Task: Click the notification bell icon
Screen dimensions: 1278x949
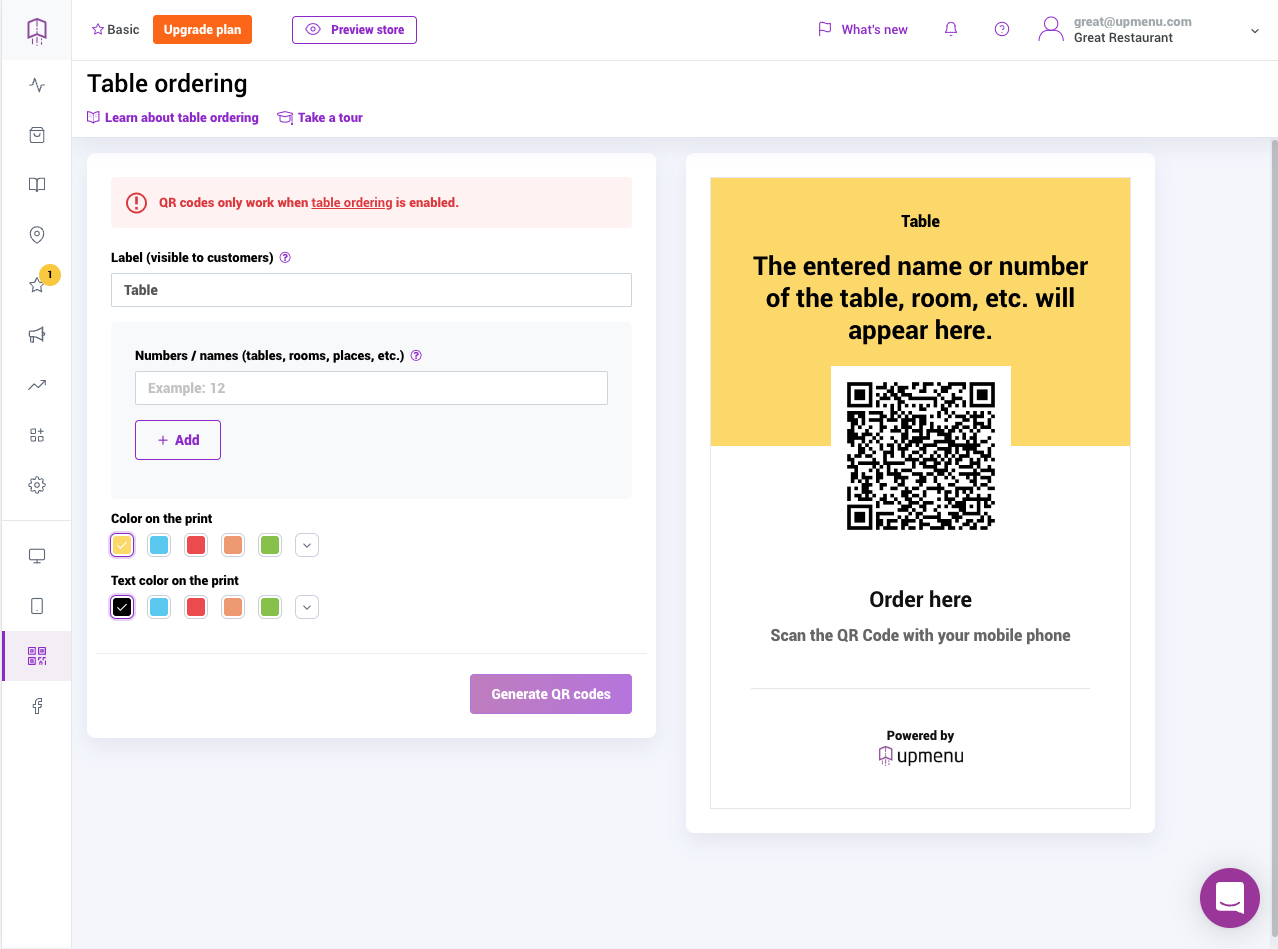Action: tap(951, 29)
